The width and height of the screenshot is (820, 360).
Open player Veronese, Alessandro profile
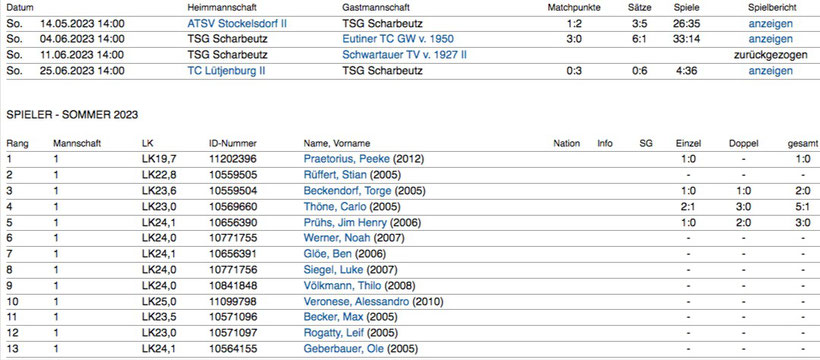click(x=356, y=301)
